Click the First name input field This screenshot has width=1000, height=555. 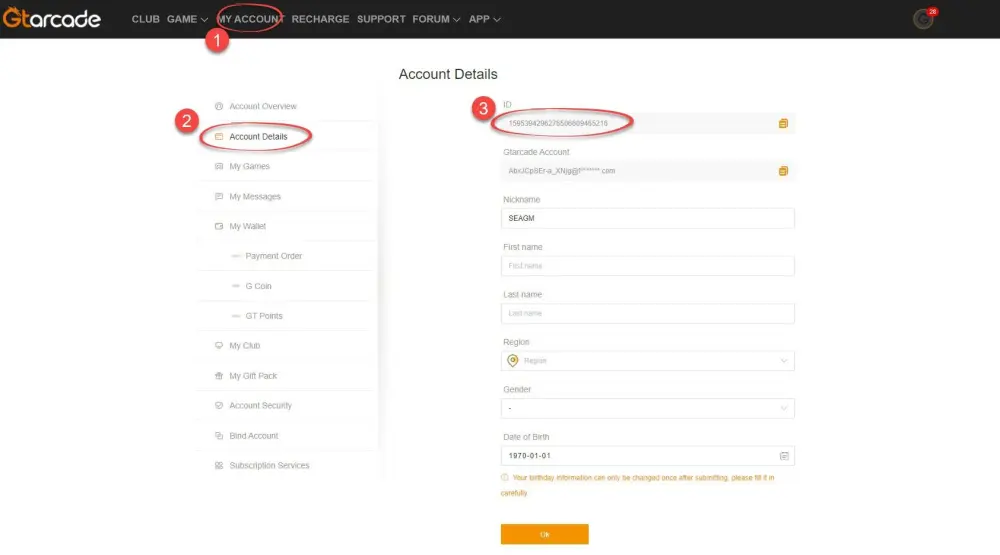647,266
